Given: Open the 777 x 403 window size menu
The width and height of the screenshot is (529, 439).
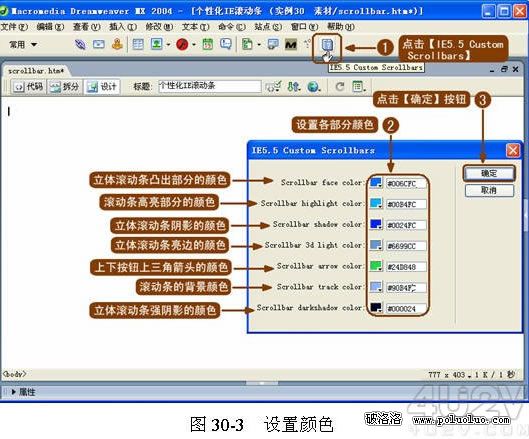Looking at the screenshot, I should pos(449,375).
